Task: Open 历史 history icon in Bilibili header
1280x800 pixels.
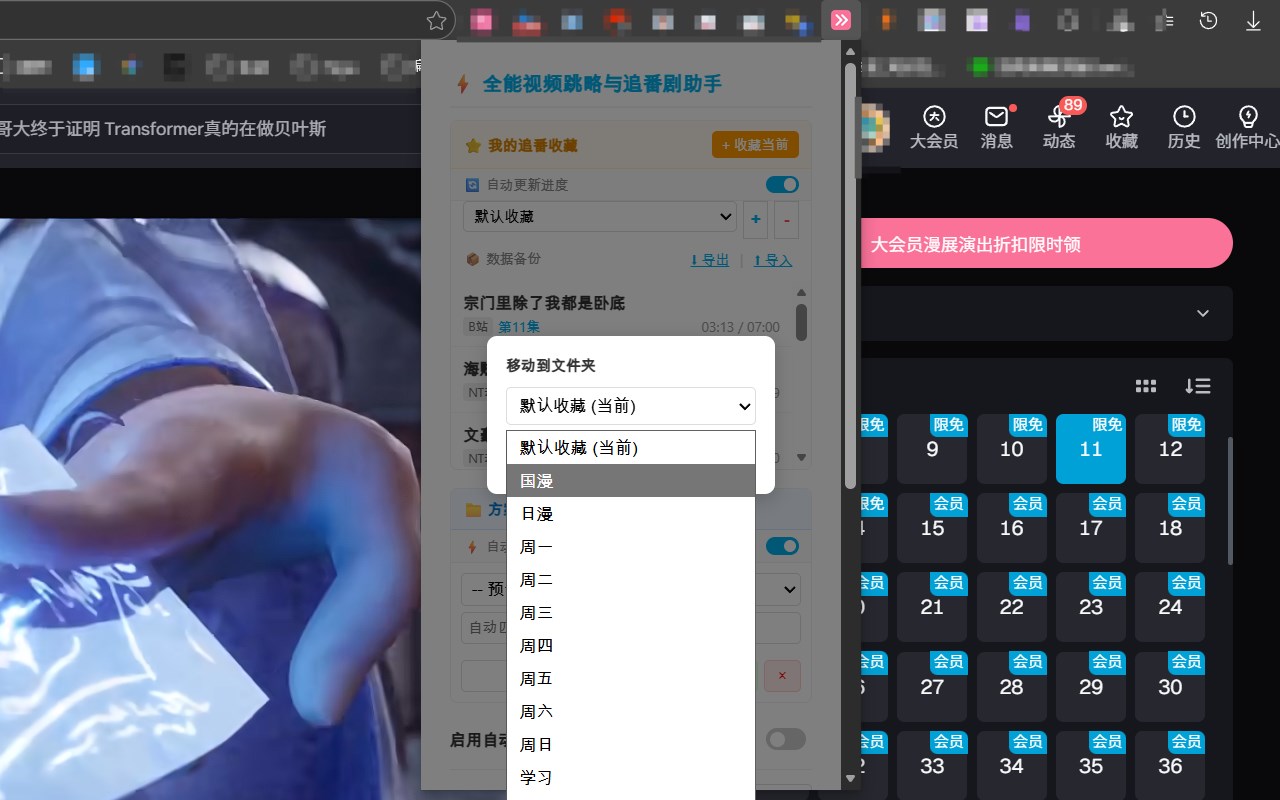Action: point(1184,127)
